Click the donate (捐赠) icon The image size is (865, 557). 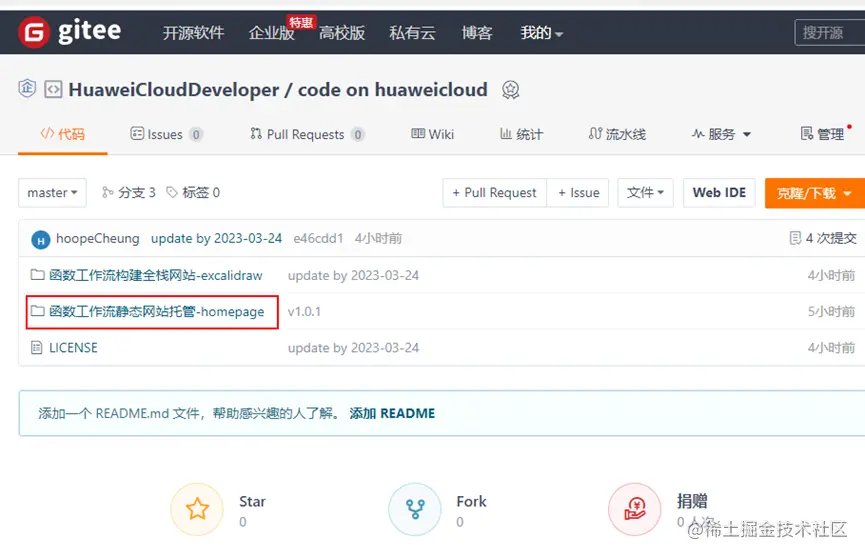click(x=634, y=509)
